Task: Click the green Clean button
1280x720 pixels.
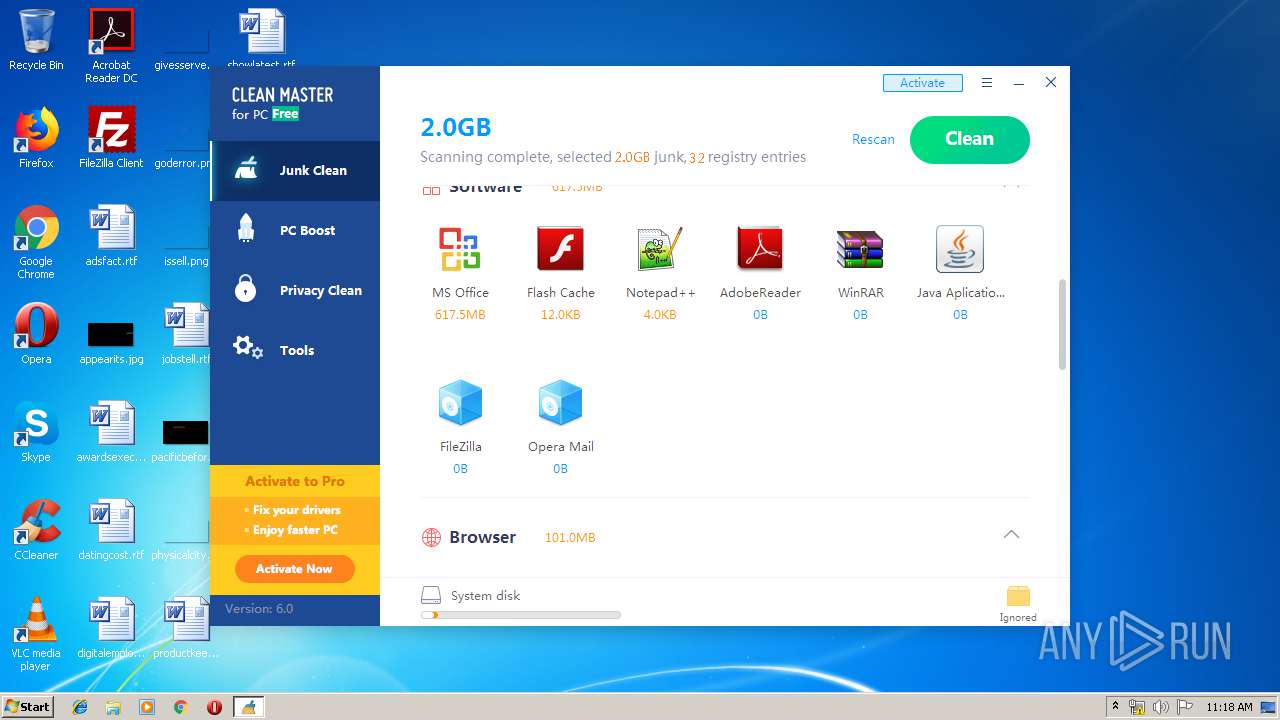Action: tap(969, 139)
